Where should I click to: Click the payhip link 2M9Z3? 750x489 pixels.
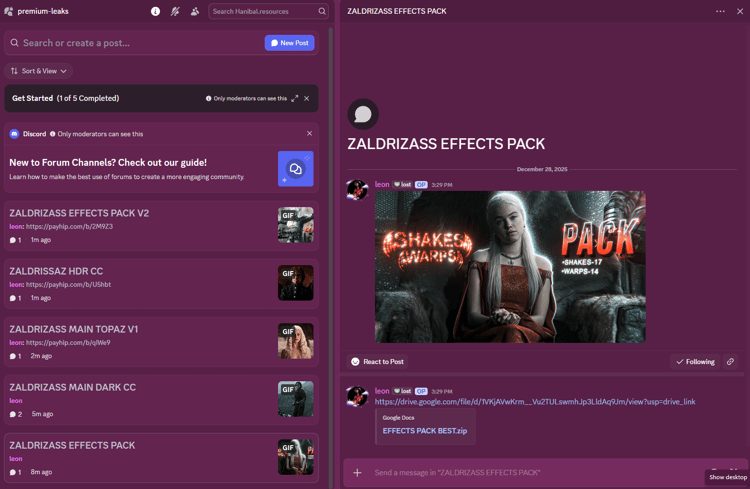69,226
